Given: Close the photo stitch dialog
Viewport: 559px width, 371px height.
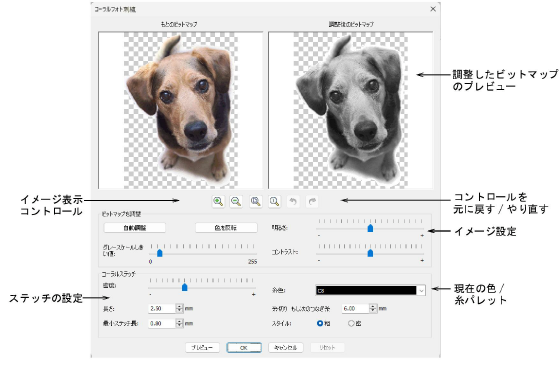Looking at the screenshot, I should click(433, 9).
